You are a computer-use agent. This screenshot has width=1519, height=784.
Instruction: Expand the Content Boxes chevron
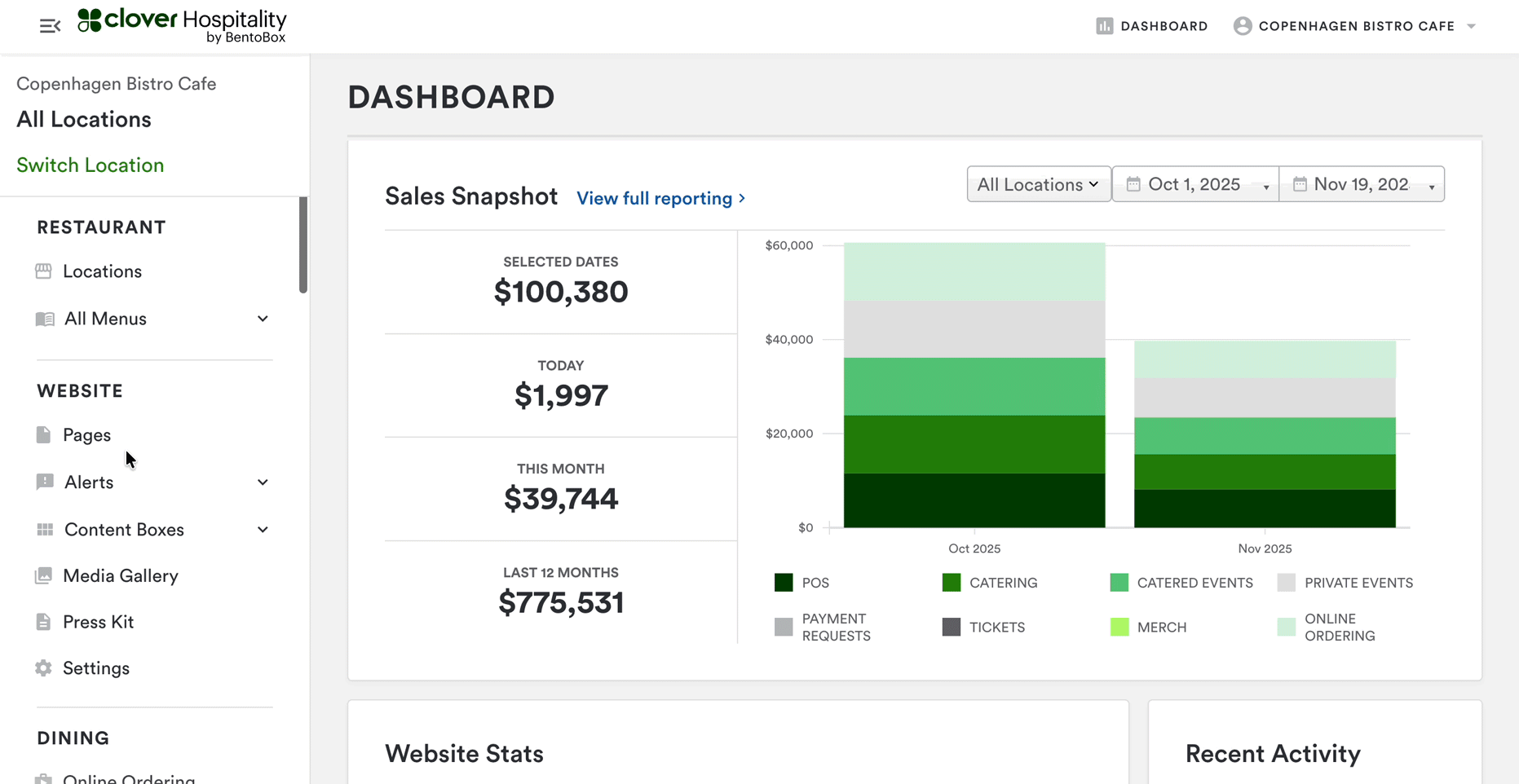tap(263, 530)
